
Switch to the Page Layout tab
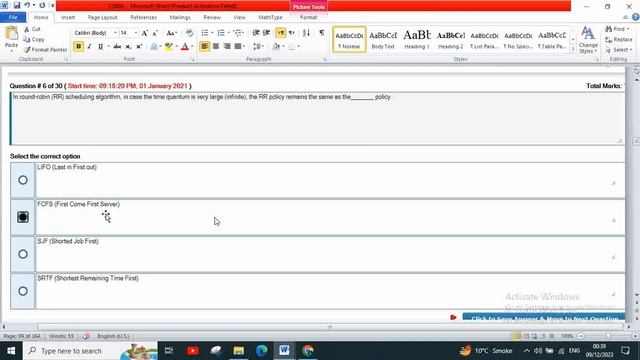[102, 18]
